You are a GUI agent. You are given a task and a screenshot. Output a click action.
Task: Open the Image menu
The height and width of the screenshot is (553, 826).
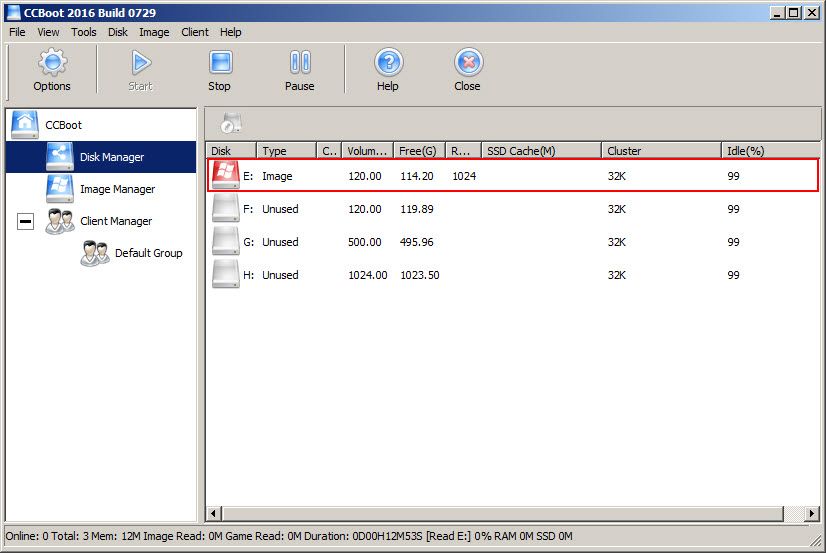(x=154, y=32)
